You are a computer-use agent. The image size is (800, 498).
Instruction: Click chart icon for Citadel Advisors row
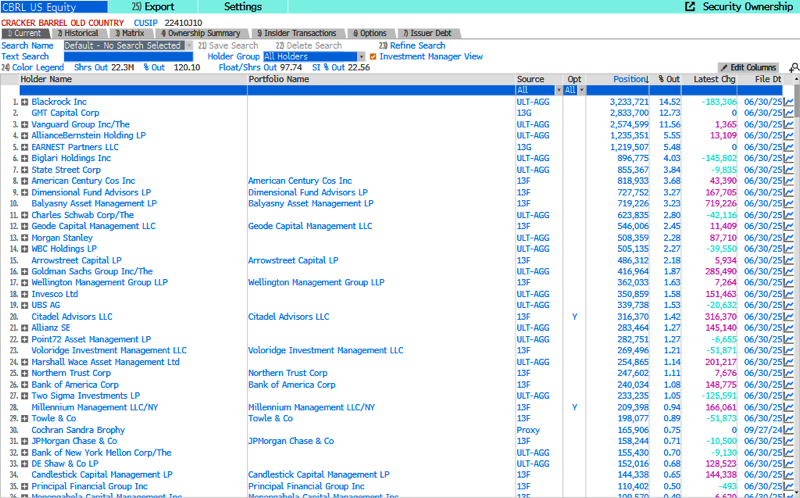pos(789,316)
